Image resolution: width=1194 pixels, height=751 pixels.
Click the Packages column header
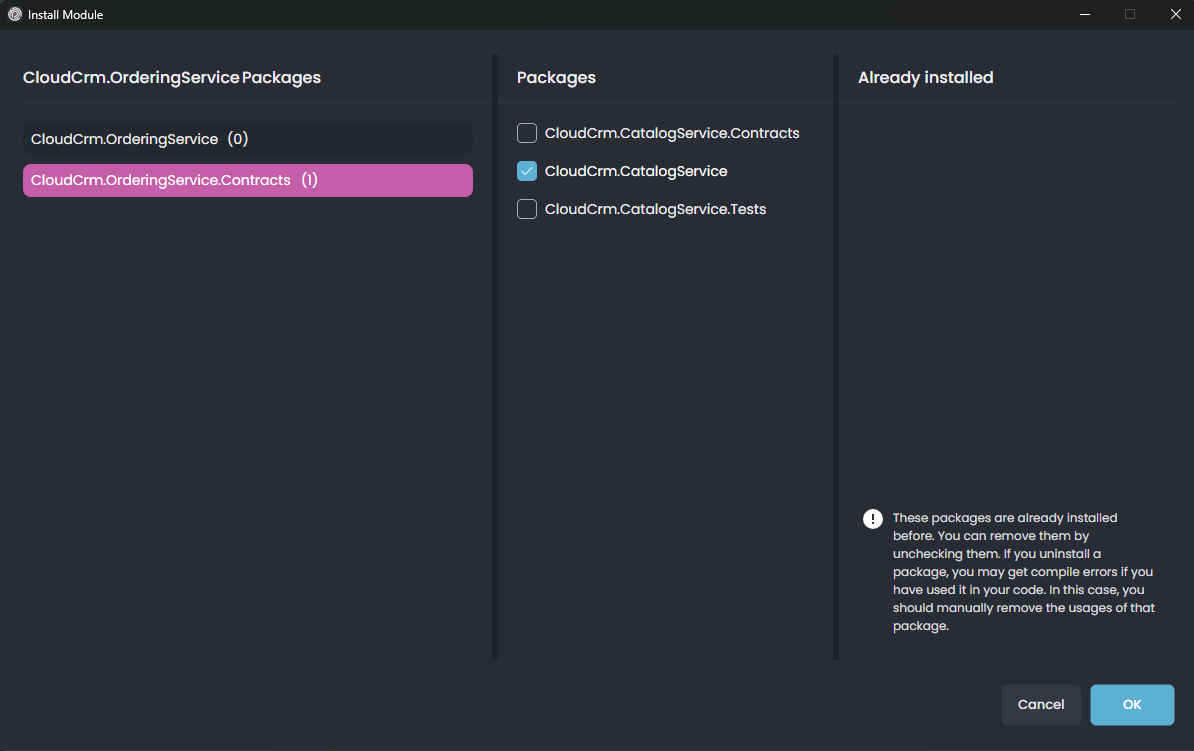[556, 77]
